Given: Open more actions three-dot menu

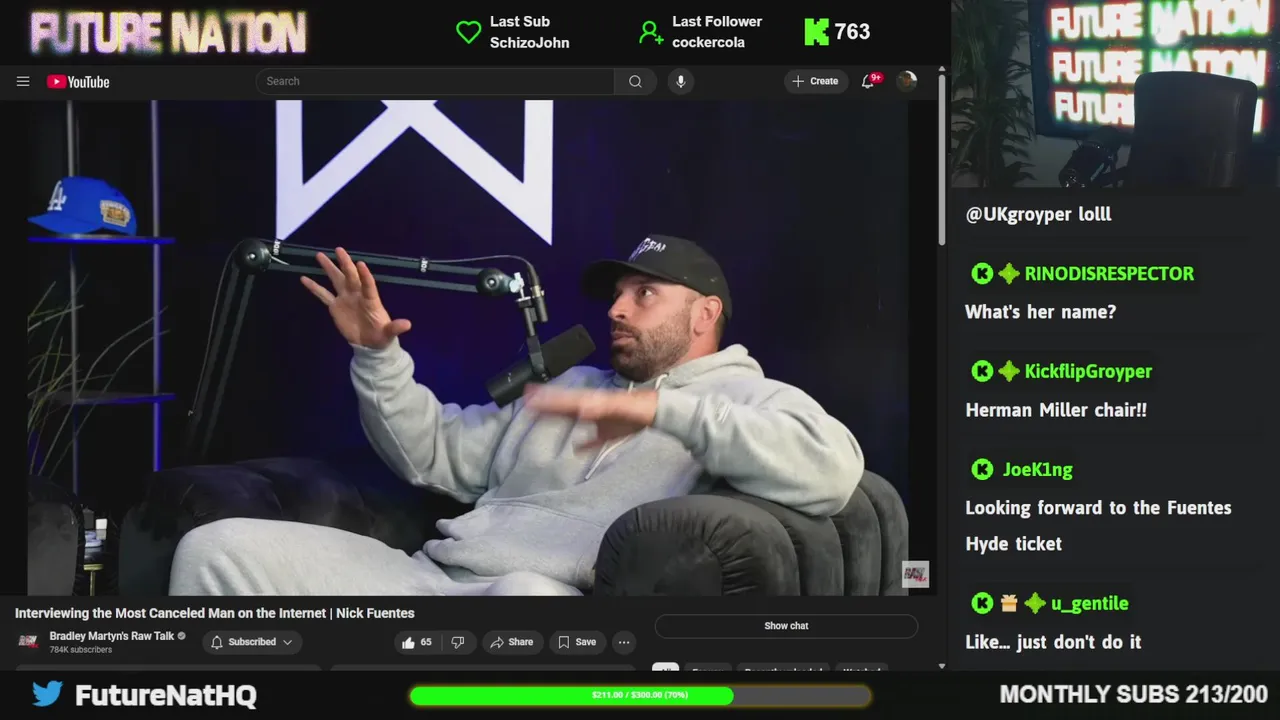Looking at the screenshot, I should tap(624, 642).
